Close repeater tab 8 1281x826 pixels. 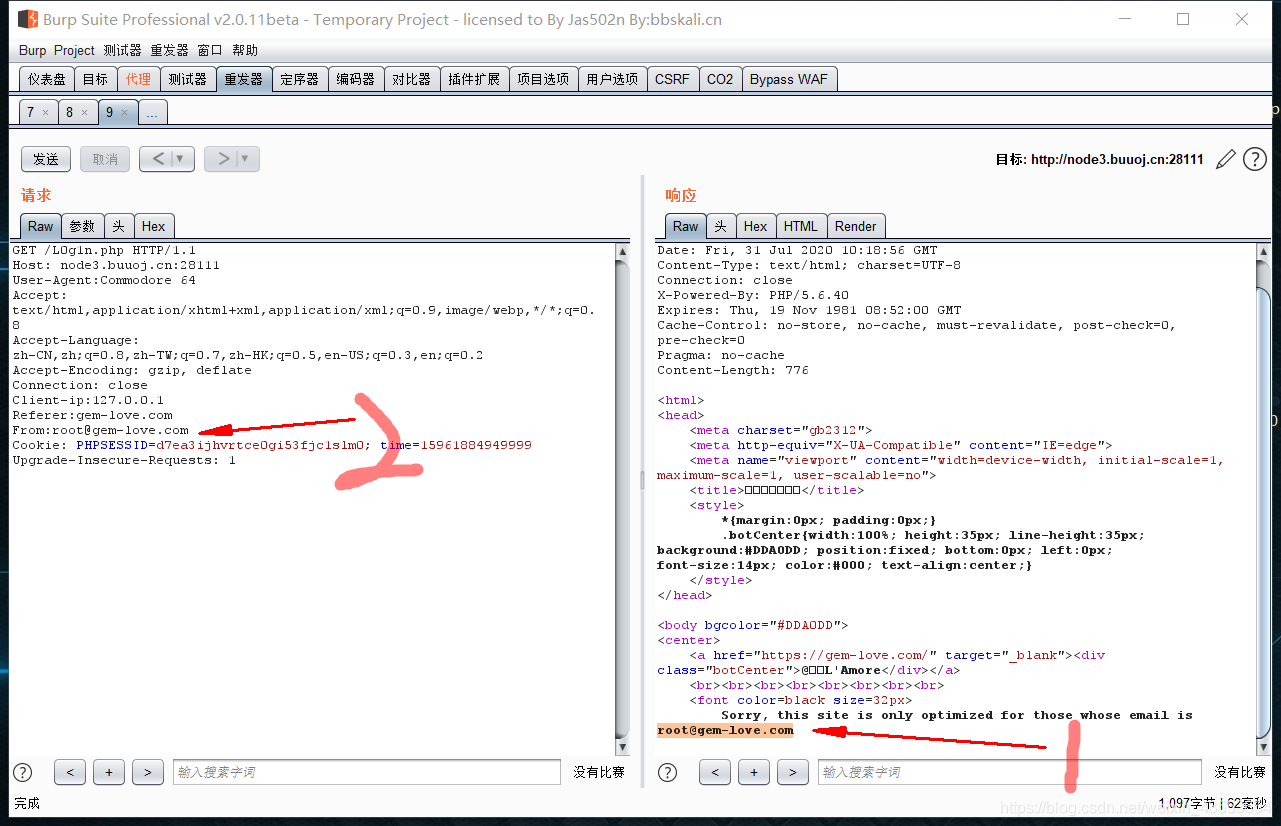(x=84, y=112)
